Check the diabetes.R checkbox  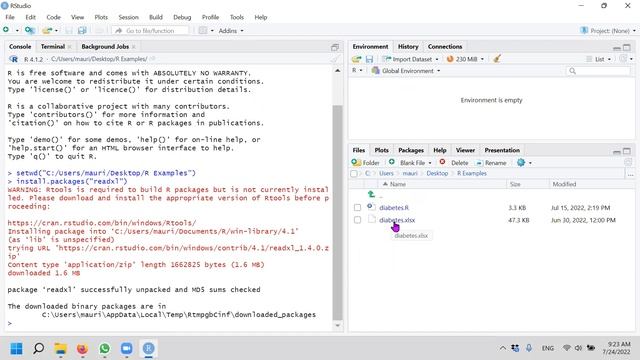click(x=358, y=207)
